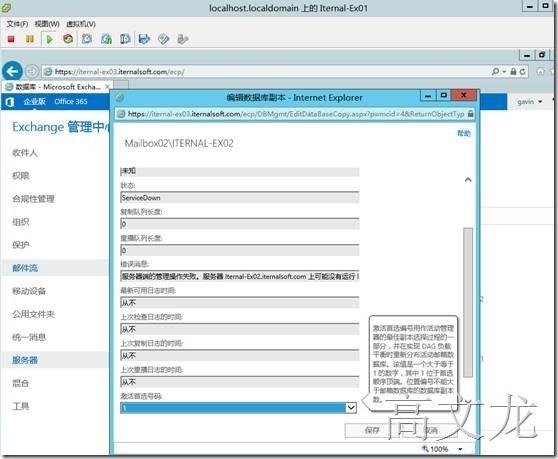Click the last inspected log time field
Screen dimensions: 558x459
(x=239, y=329)
